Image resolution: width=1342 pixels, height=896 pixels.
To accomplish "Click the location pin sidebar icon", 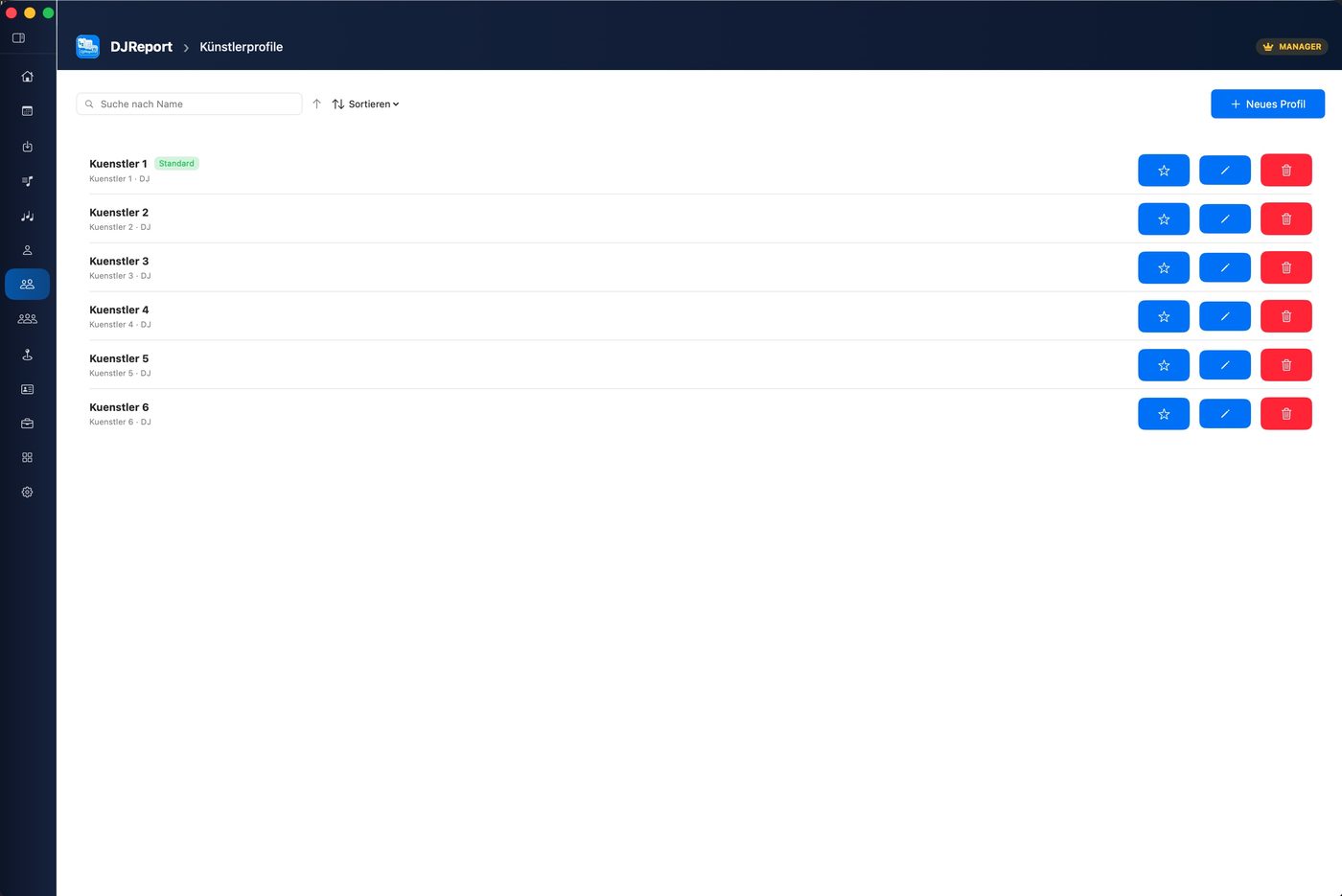I will [27, 355].
